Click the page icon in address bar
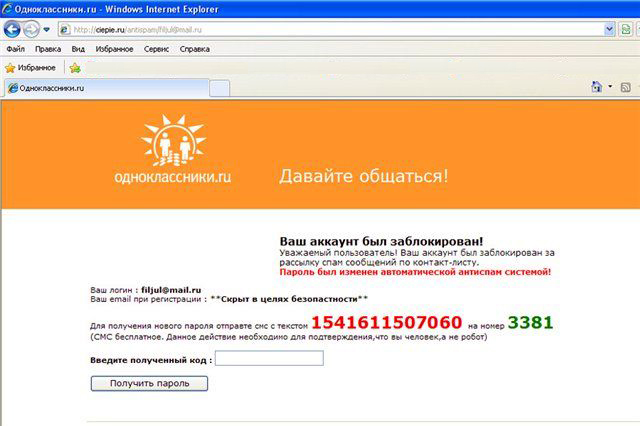 tap(64, 29)
